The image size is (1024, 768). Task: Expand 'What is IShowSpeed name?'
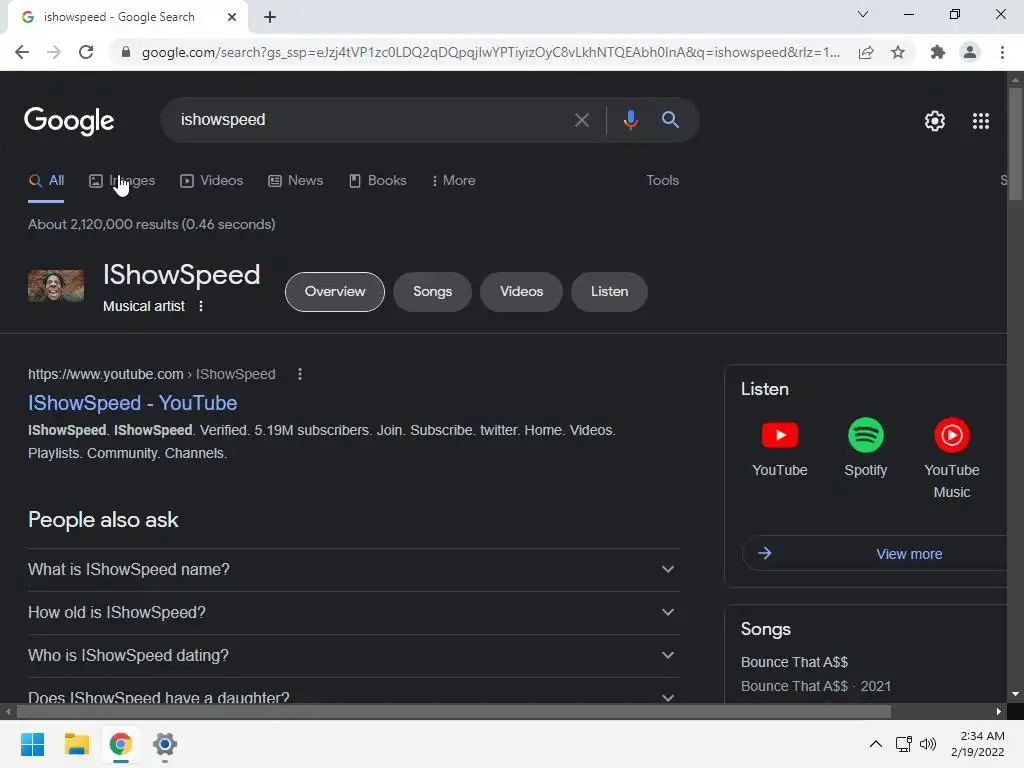pos(354,569)
